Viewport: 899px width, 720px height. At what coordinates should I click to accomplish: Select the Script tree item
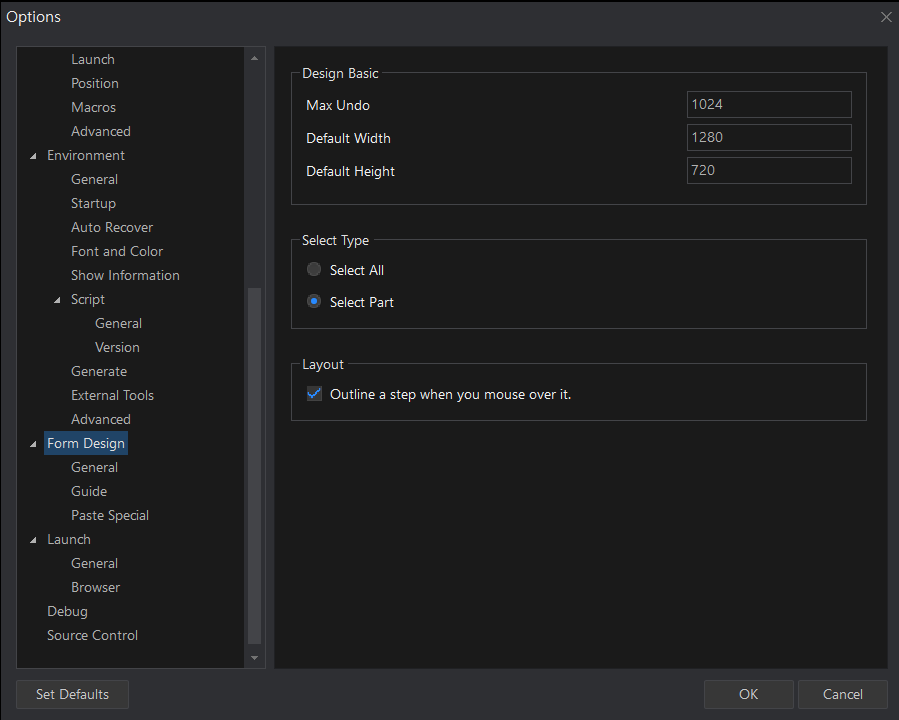(x=88, y=299)
